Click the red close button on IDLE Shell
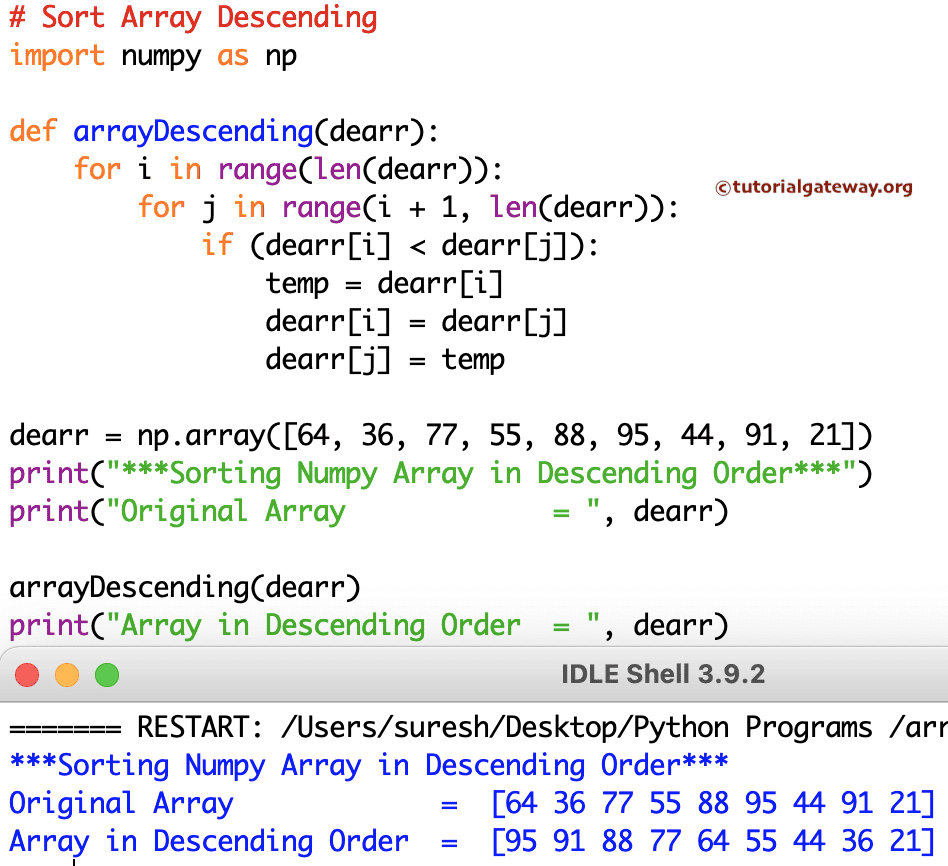The image size is (948, 866). [27, 675]
